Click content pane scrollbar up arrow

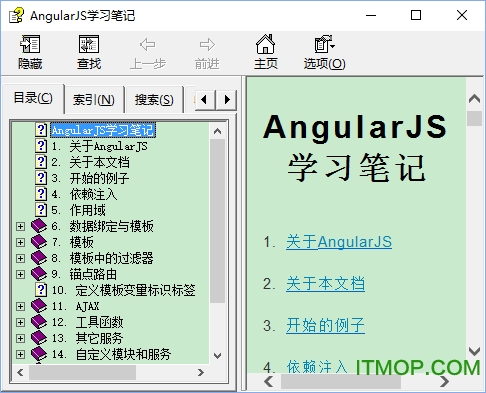pos(474,99)
